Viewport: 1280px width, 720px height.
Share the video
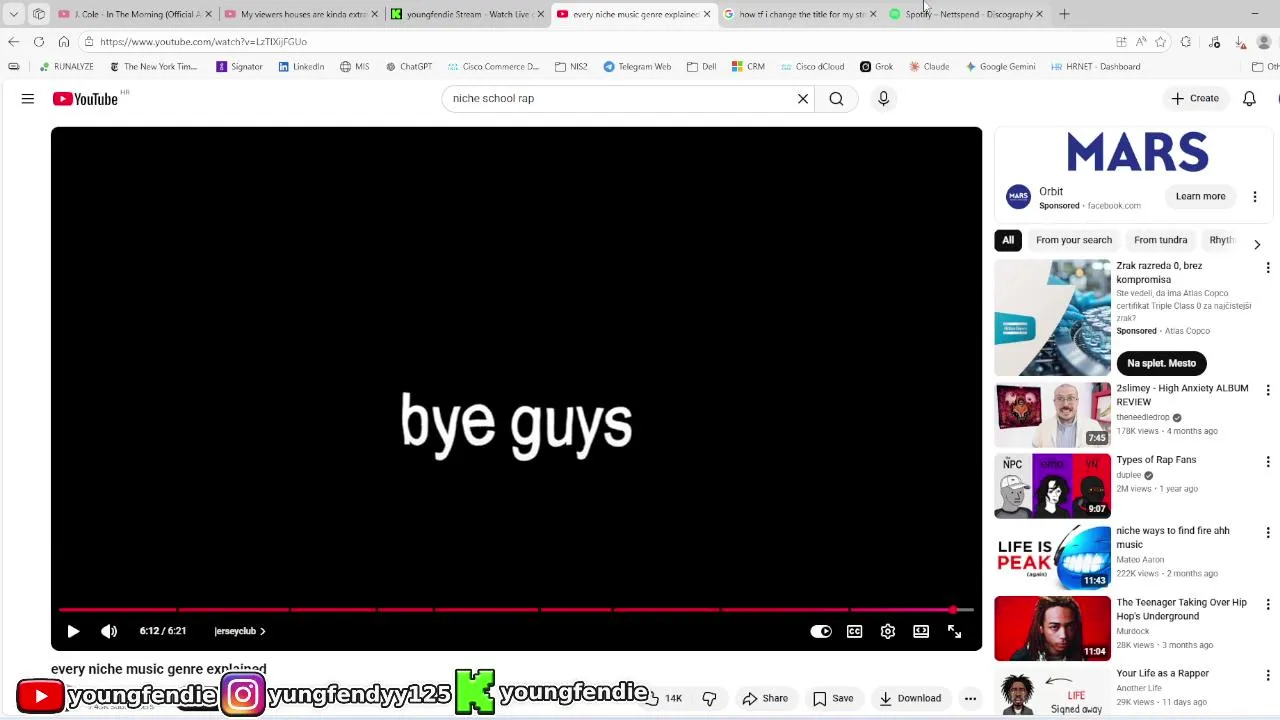(765, 699)
